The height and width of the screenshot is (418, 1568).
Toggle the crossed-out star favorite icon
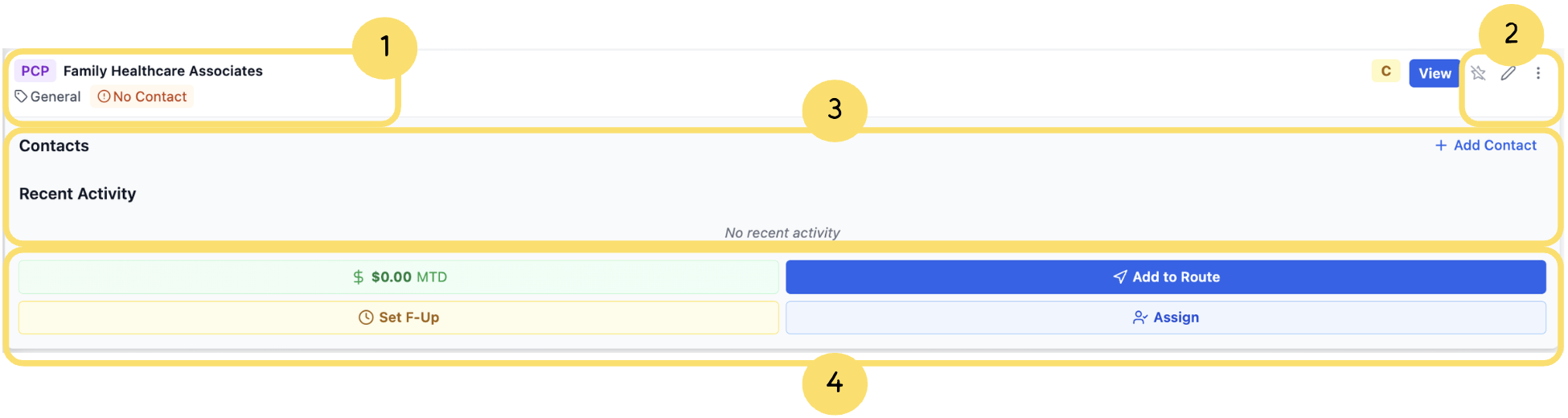coord(1478,73)
